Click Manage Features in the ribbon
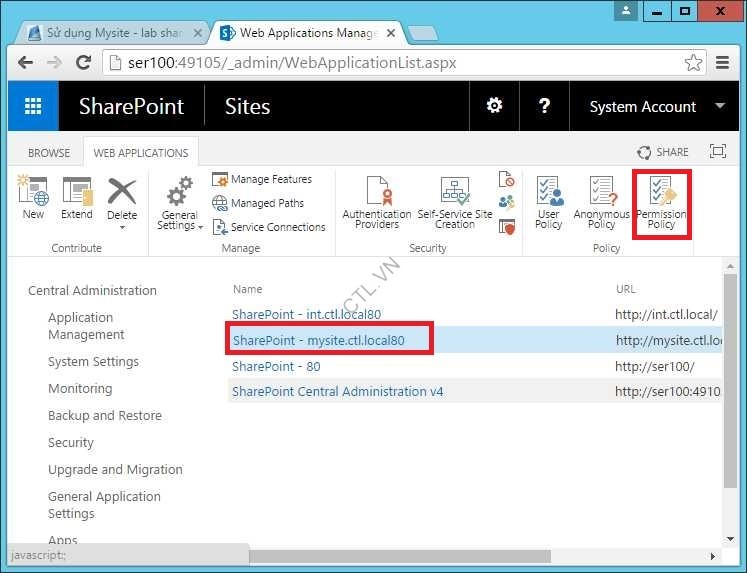This screenshot has height=573, width=747. pos(270,179)
